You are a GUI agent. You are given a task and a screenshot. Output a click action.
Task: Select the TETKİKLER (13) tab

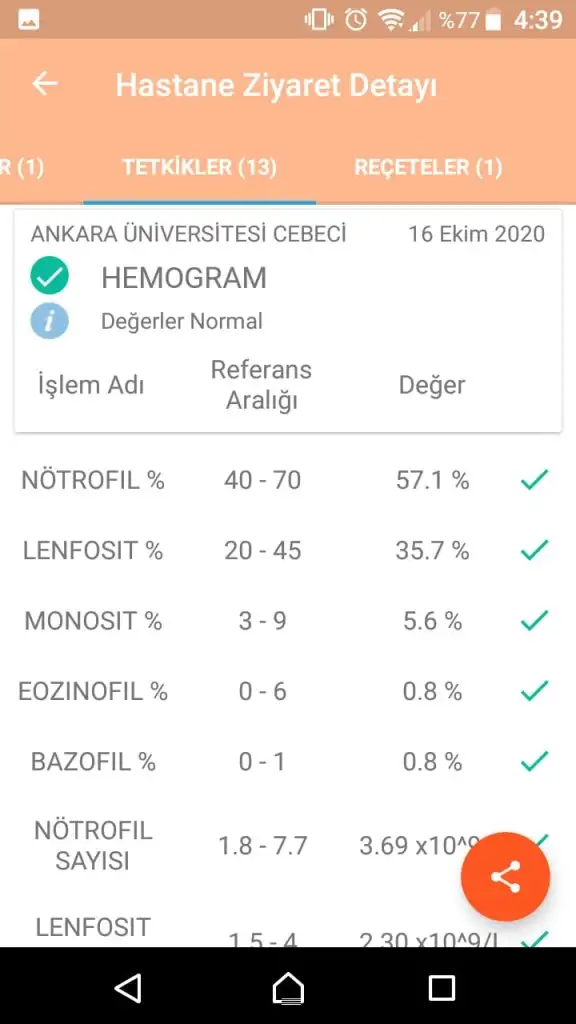[200, 167]
